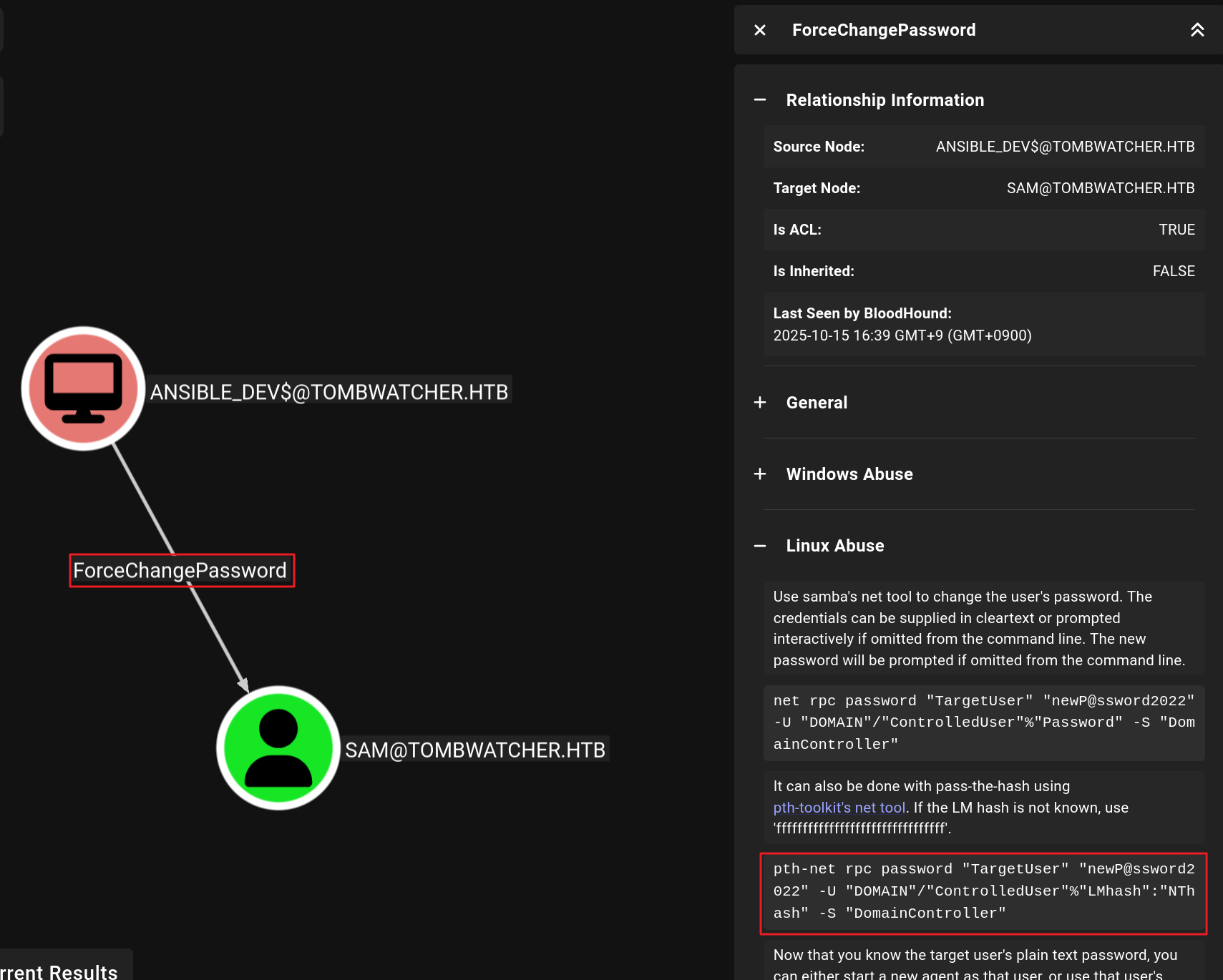The width and height of the screenshot is (1223, 980).
Task: Collapse Relationship Information using minus icon
Action: 760,100
